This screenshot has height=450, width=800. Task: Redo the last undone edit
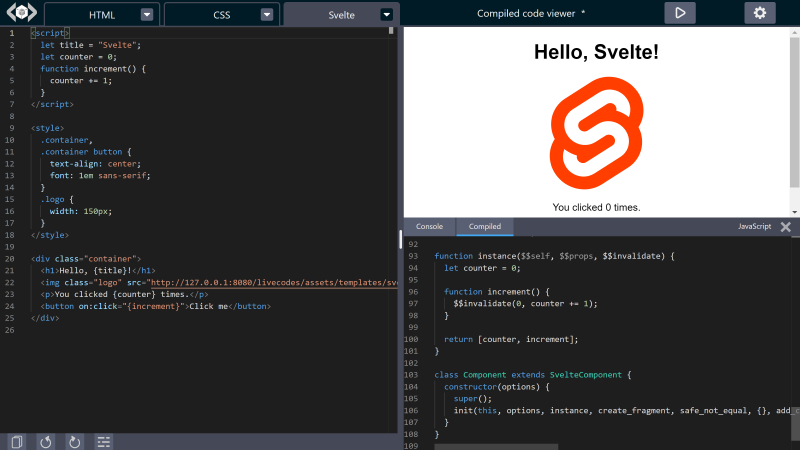[73, 441]
